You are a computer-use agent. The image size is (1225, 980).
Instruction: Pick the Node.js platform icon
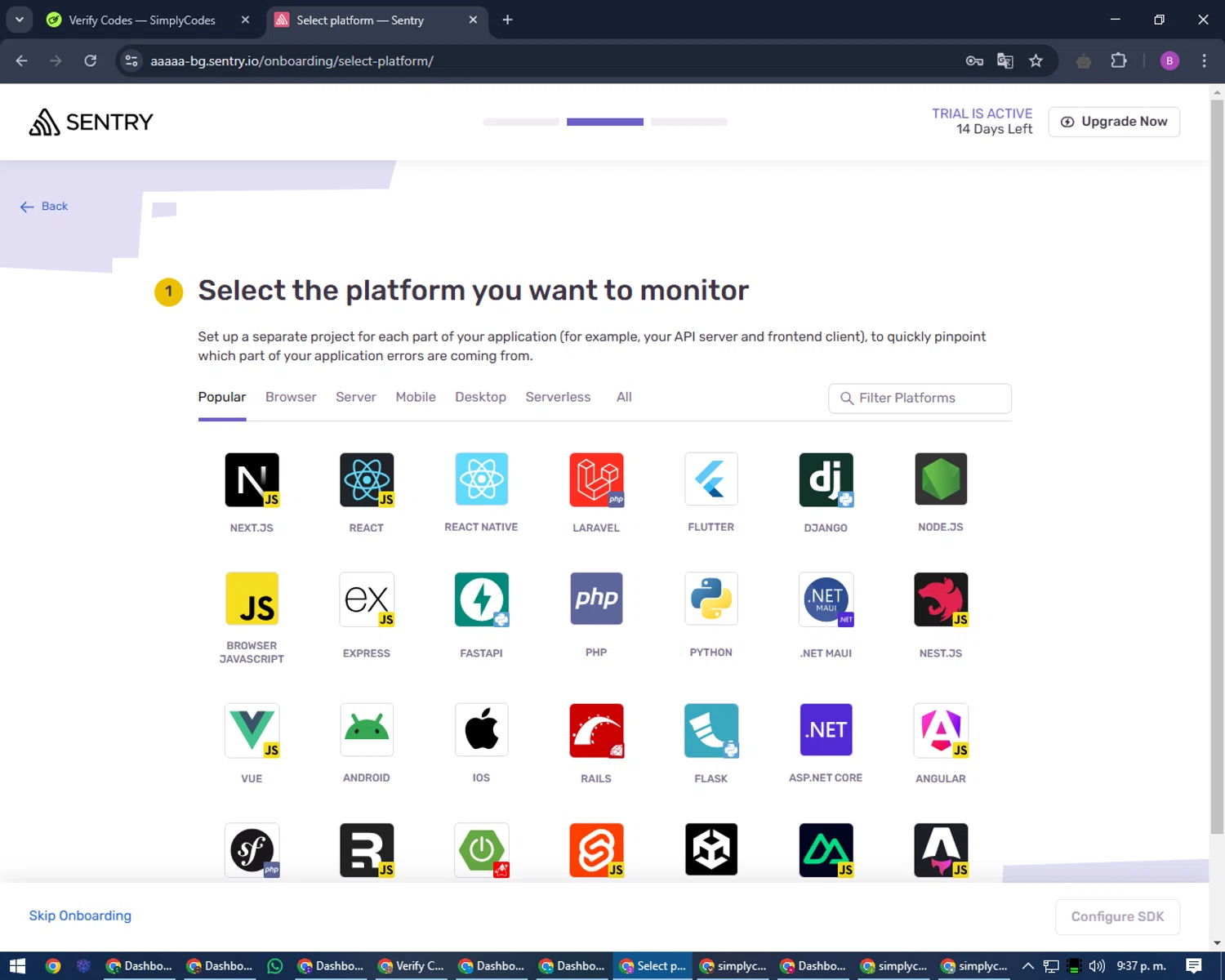[x=941, y=479]
